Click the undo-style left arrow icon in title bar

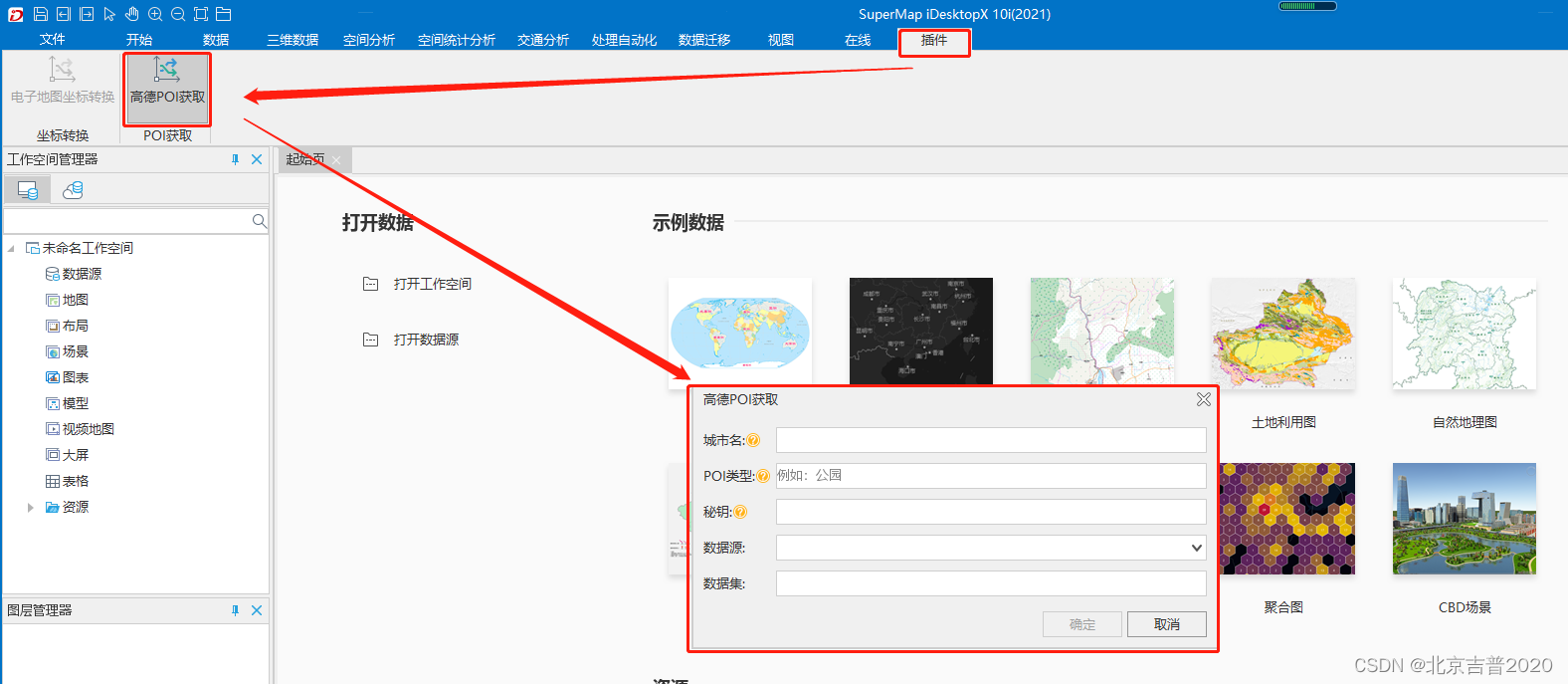click(64, 14)
